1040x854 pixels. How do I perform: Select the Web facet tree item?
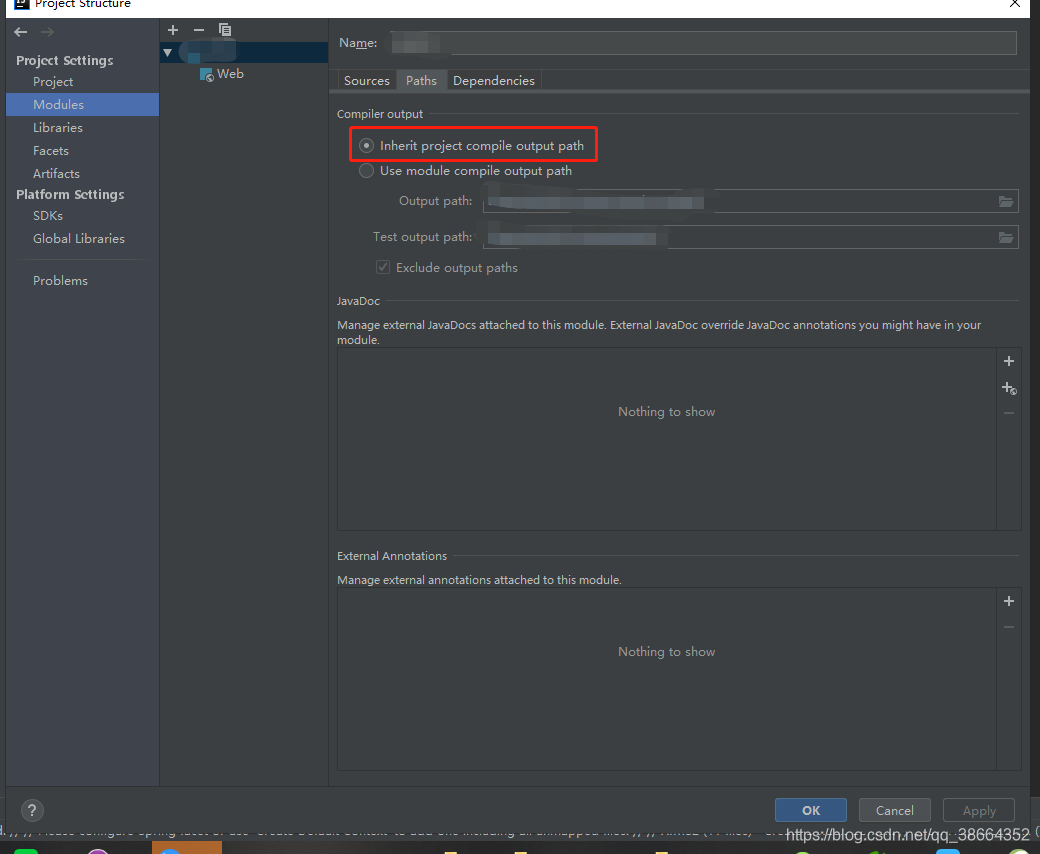pos(229,74)
